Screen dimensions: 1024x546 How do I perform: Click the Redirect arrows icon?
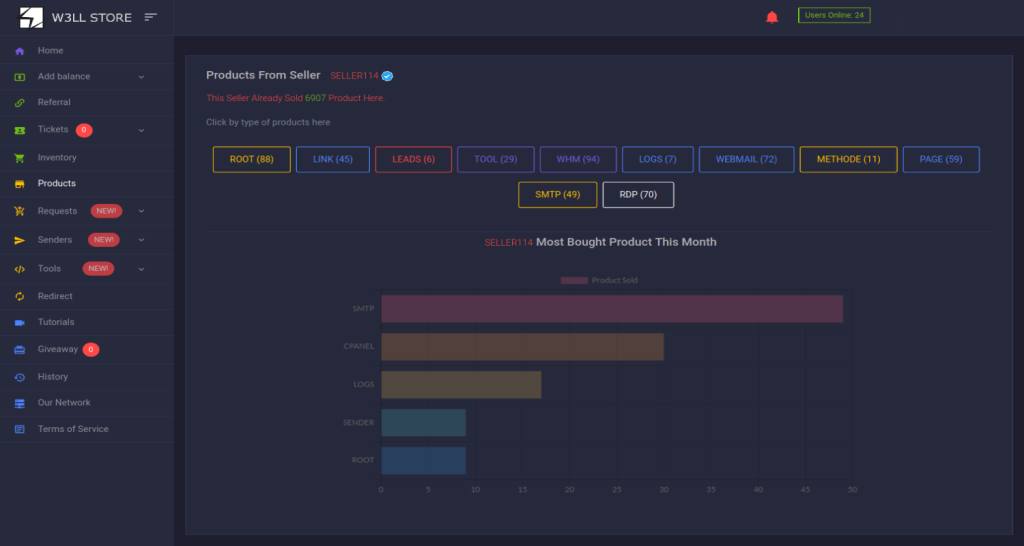(x=19, y=297)
